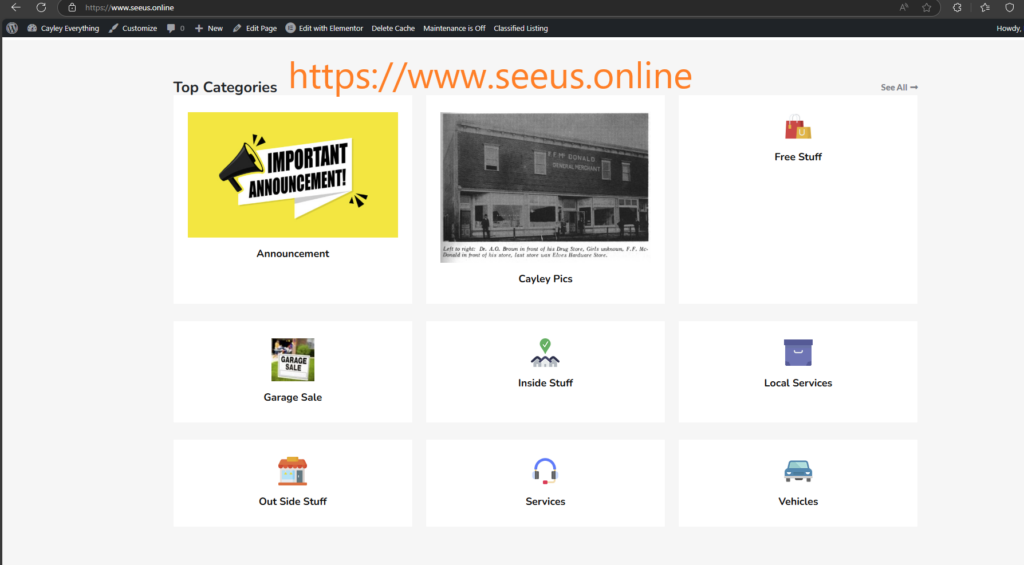
Task: Expand the New content menu
Action: point(209,28)
